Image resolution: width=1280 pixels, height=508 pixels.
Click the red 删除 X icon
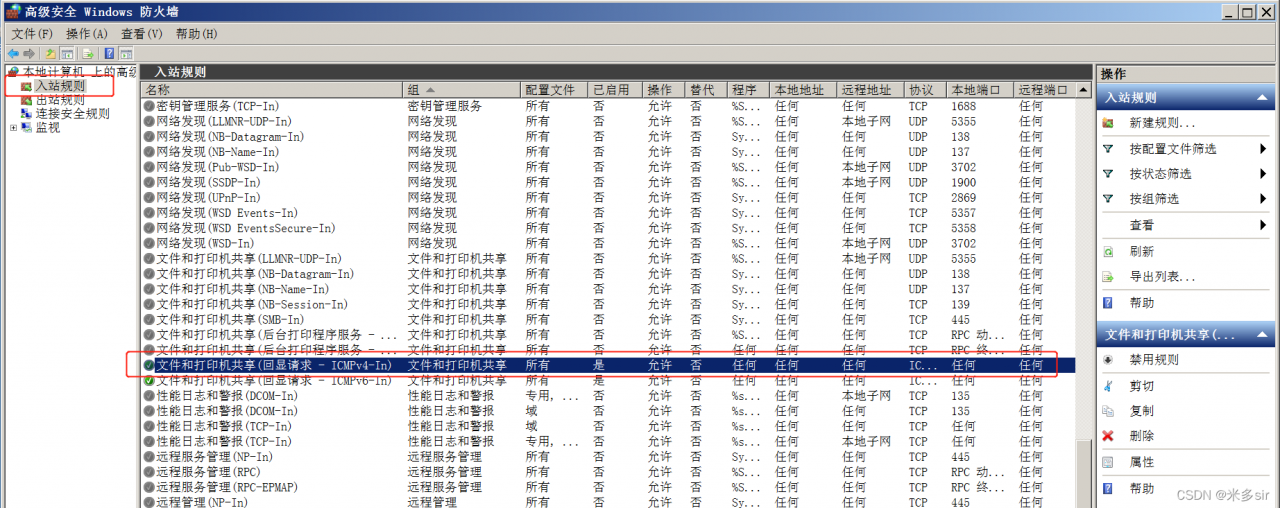[x=1108, y=436]
